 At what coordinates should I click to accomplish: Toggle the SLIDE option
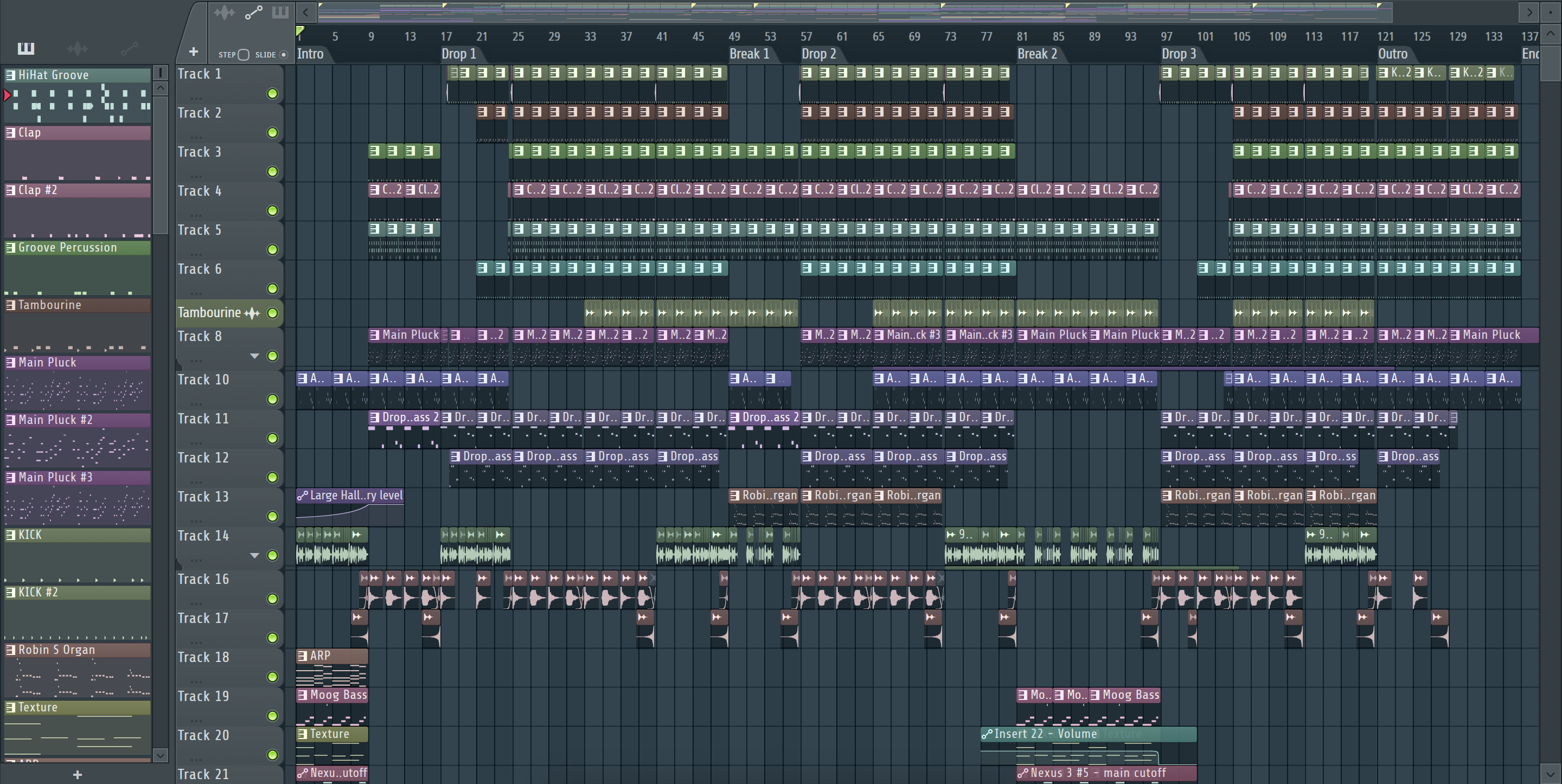(283, 55)
